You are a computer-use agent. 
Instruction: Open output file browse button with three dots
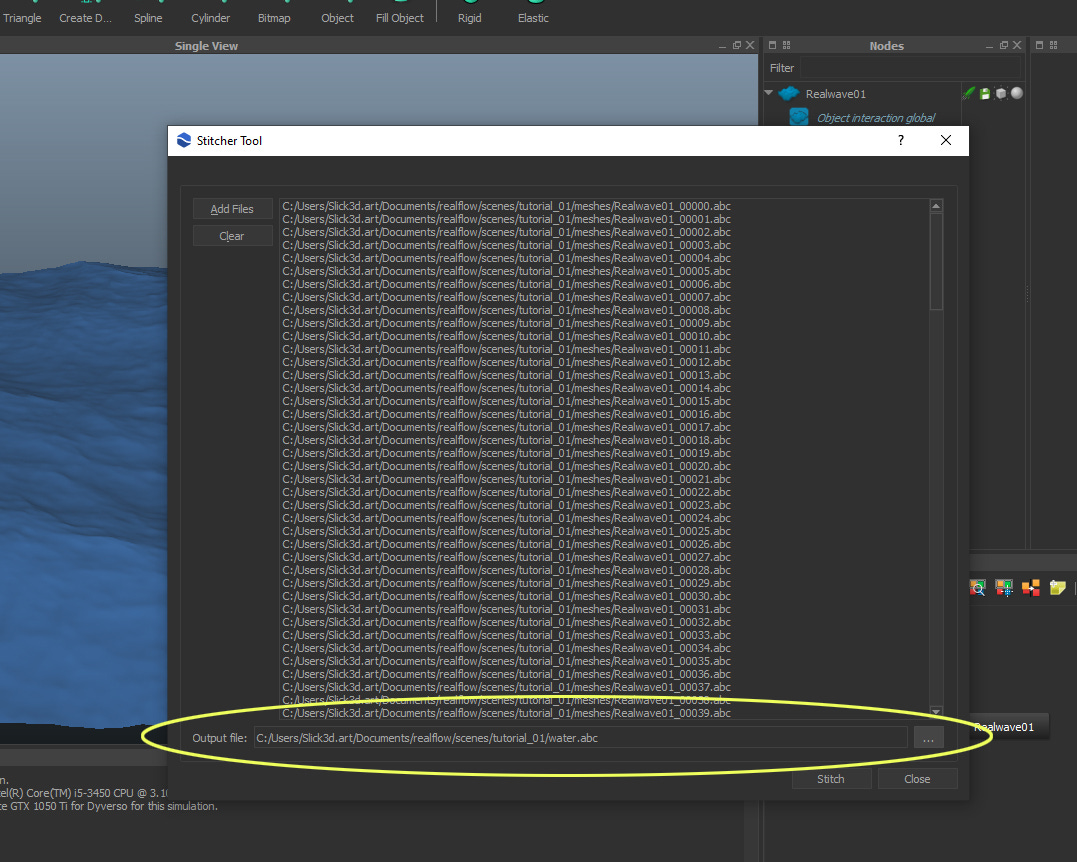coord(928,738)
